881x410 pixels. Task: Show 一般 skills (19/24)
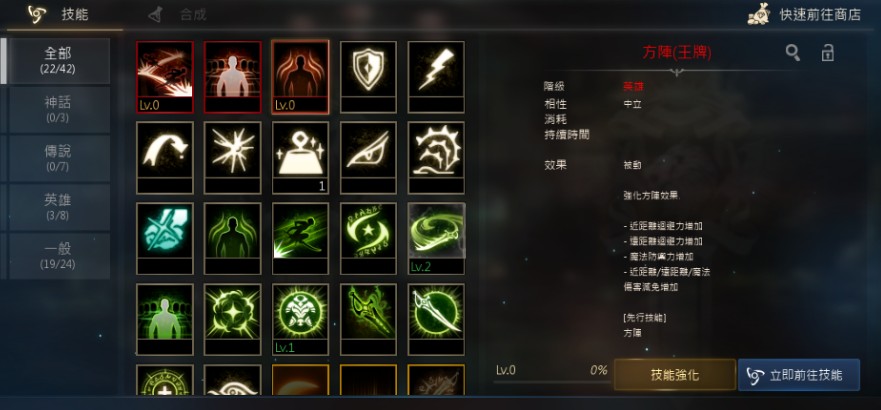(x=58, y=256)
